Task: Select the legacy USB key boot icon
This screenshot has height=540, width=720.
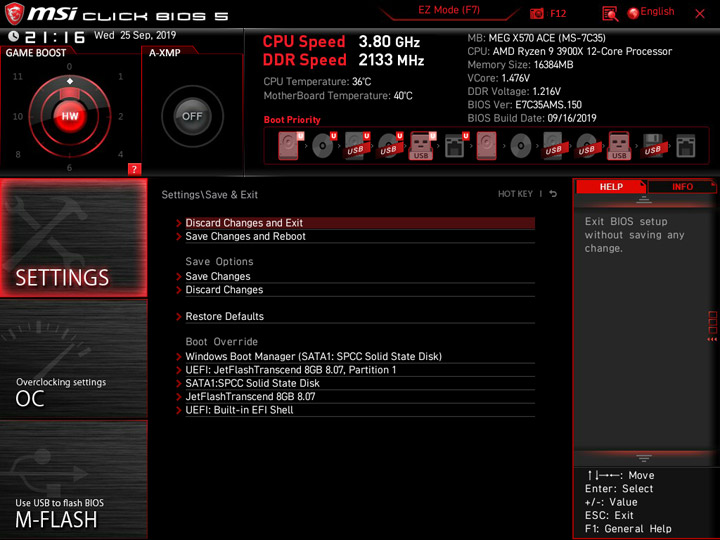Action: pyautogui.click(x=619, y=146)
